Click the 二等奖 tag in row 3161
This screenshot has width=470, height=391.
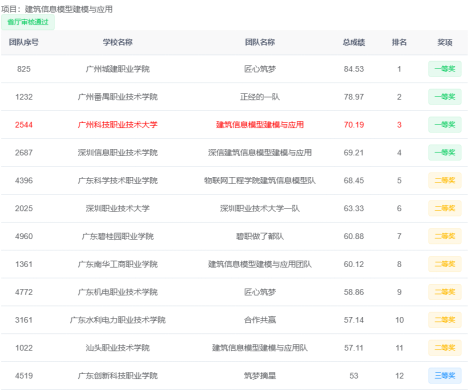point(445,320)
